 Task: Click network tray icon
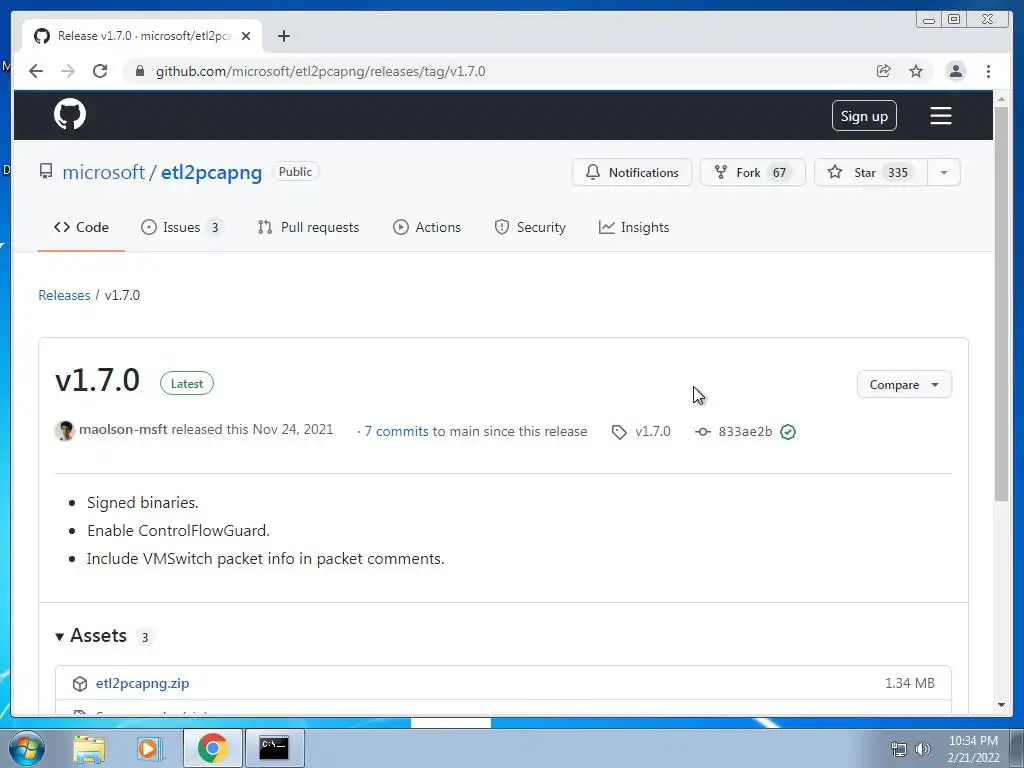[899, 749]
